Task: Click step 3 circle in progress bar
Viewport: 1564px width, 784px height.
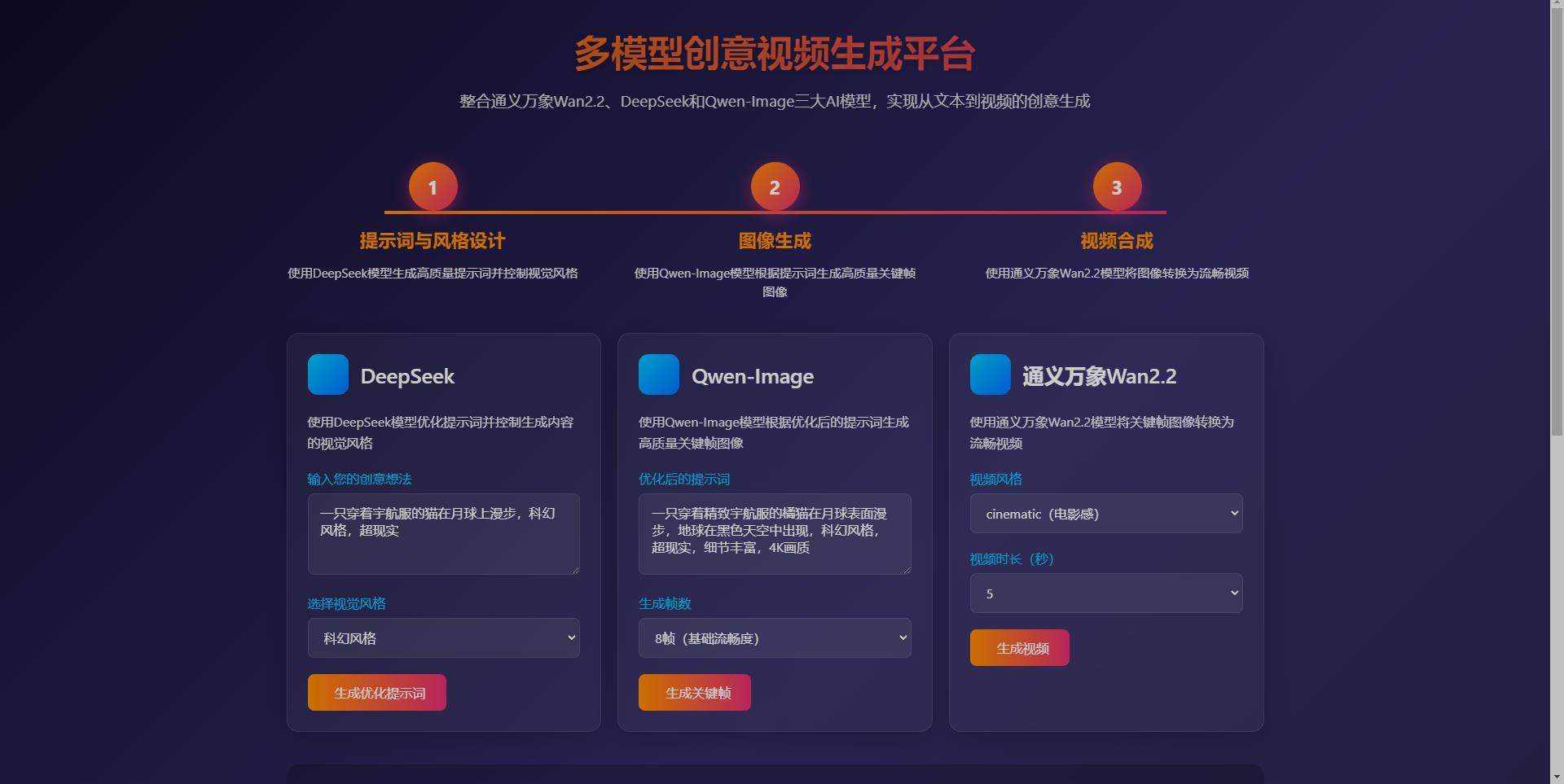Action: tap(1118, 187)
